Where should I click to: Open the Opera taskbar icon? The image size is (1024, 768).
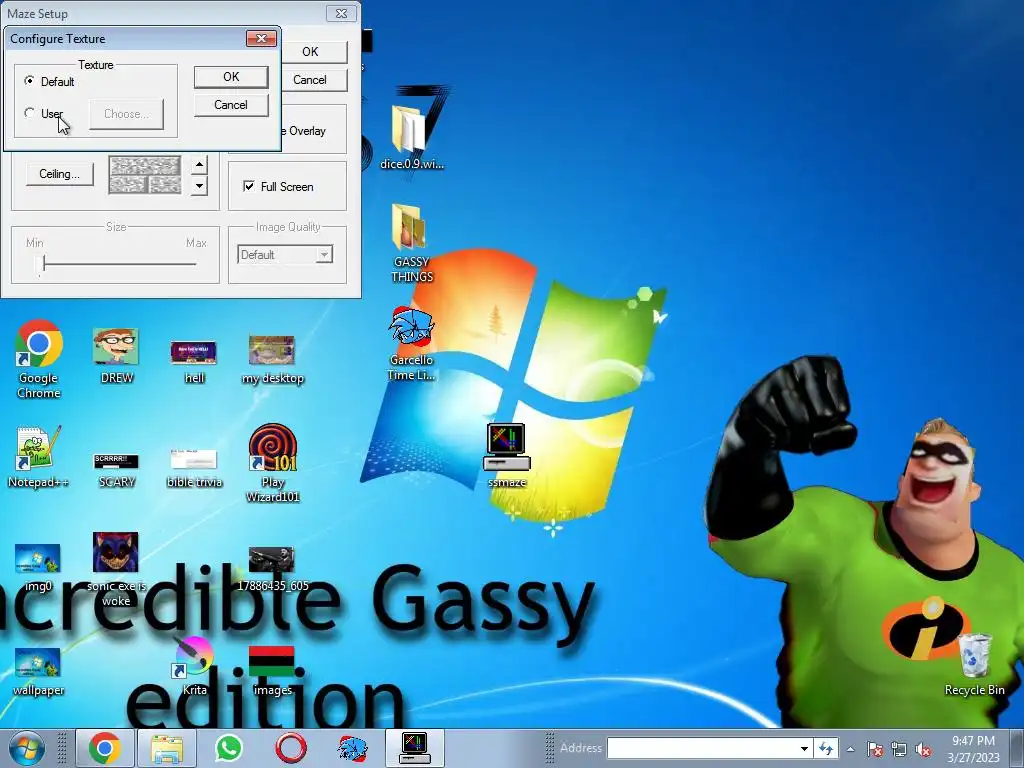(291, 748)
